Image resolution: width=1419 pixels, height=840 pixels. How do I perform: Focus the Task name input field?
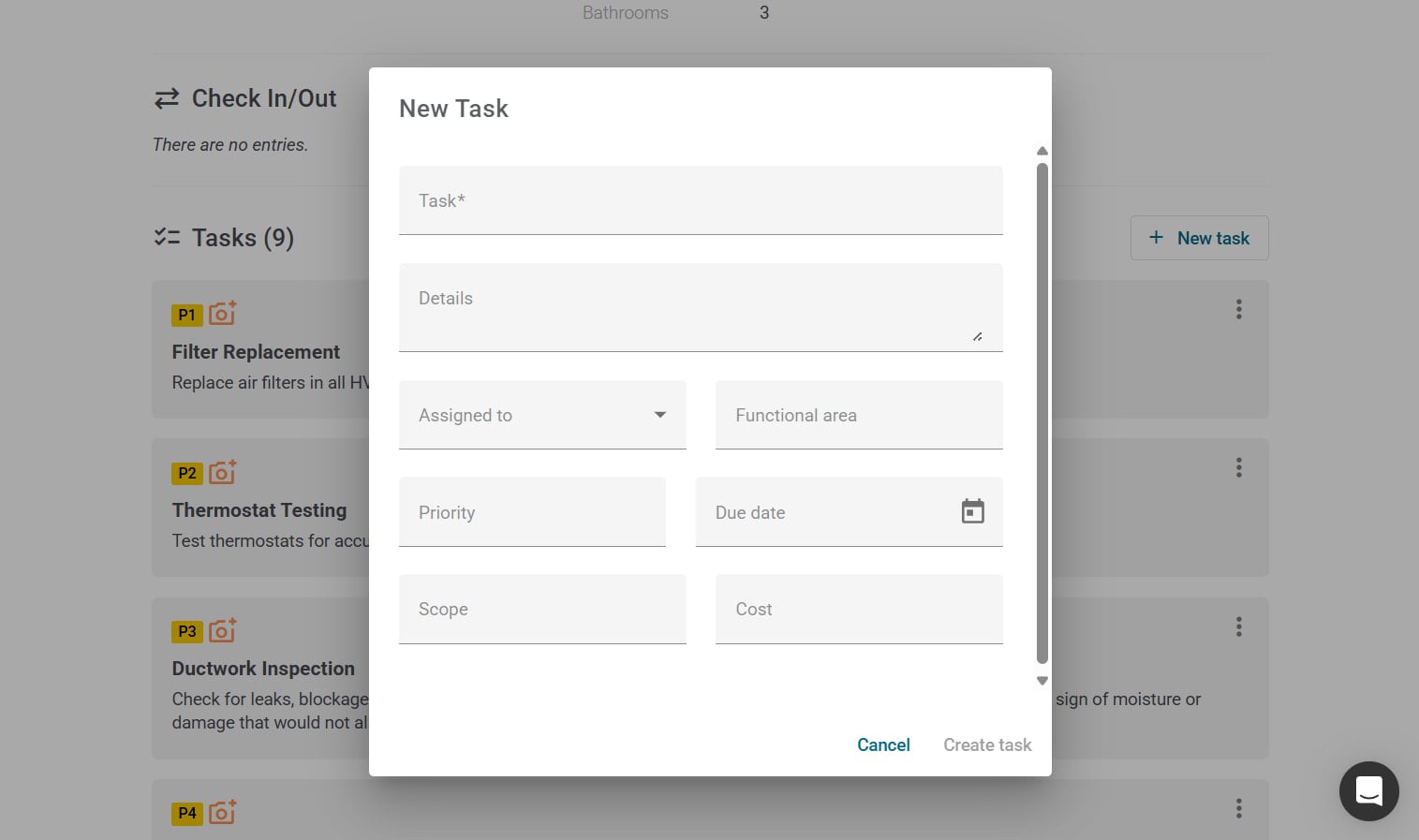701,200
